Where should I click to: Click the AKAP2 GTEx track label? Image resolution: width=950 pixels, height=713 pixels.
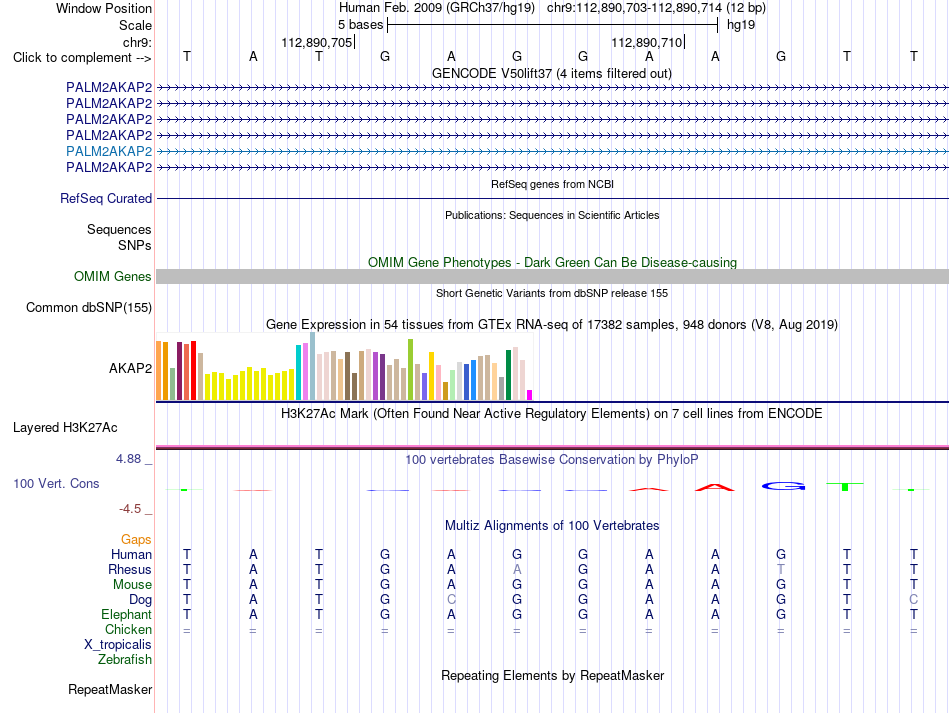click(130, 368)
